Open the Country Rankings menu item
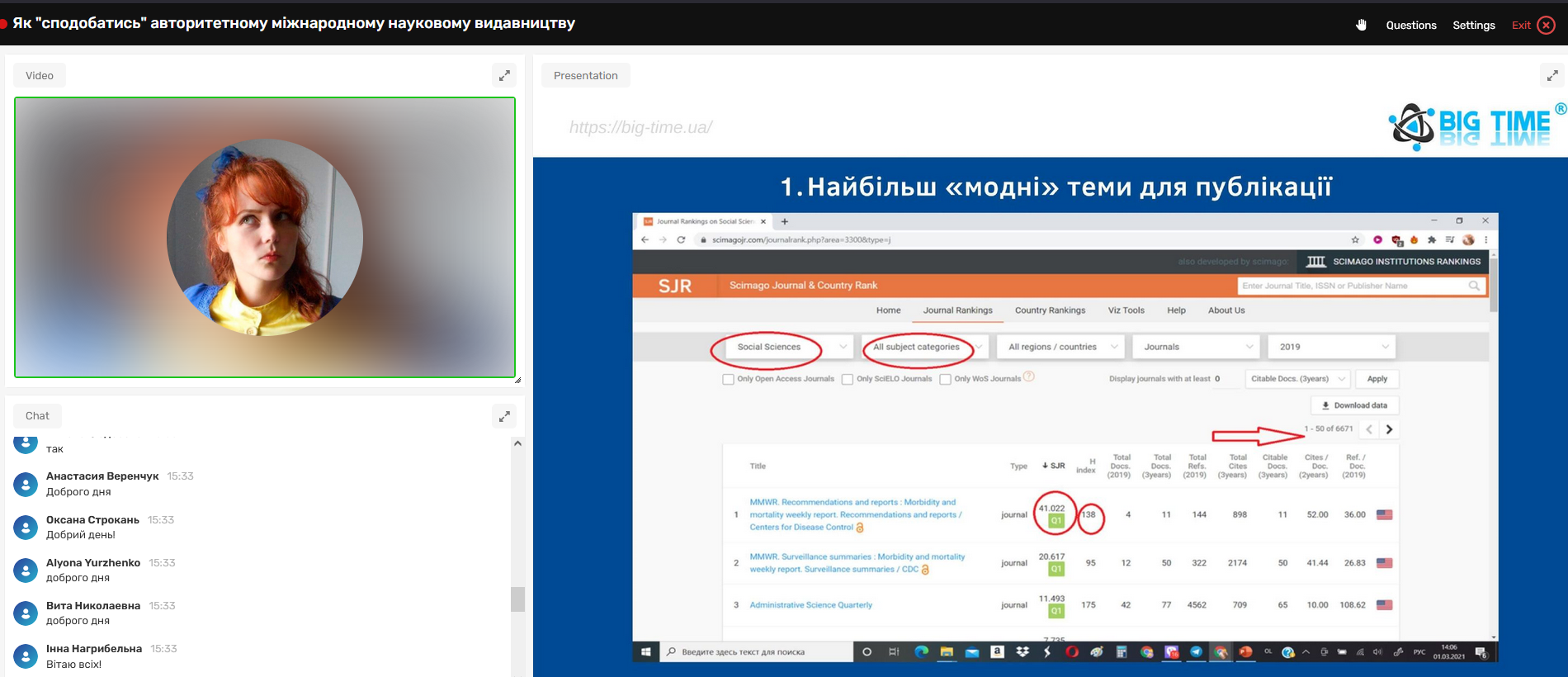Screen dimensions: 1568x677 click(x=1051, y=310)
